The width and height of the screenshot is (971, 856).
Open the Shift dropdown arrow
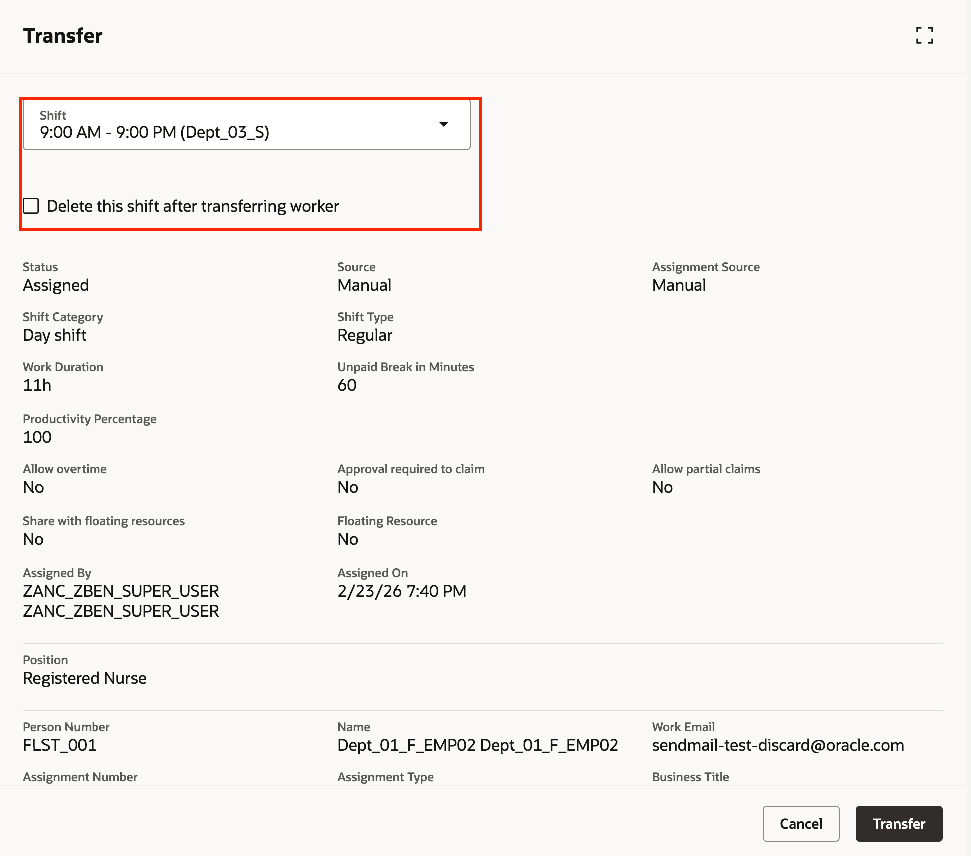[443, 124]
